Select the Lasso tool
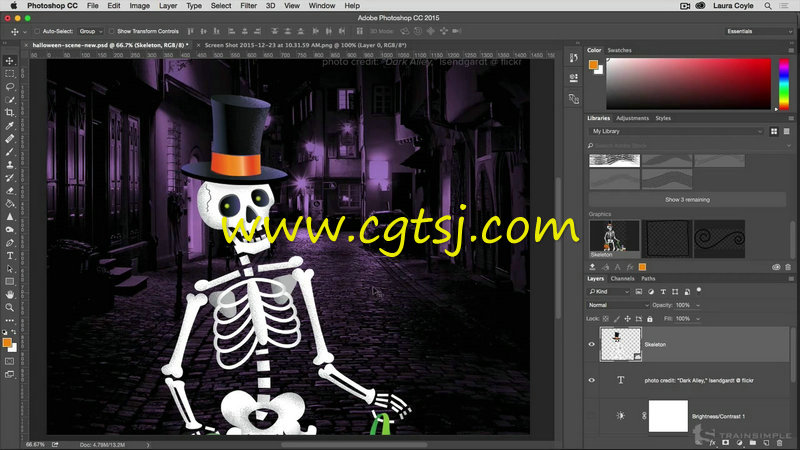Screen dimensions: 800x450 tap(10, 87)
